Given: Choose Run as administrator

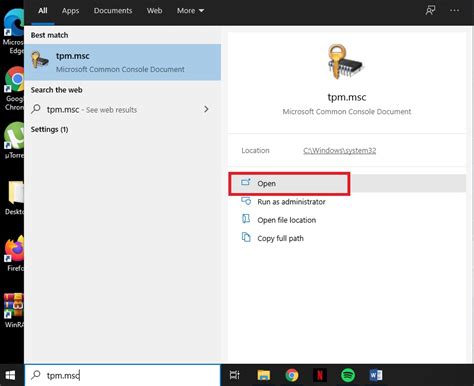Looking at the screenshot, I should (291, 202).
